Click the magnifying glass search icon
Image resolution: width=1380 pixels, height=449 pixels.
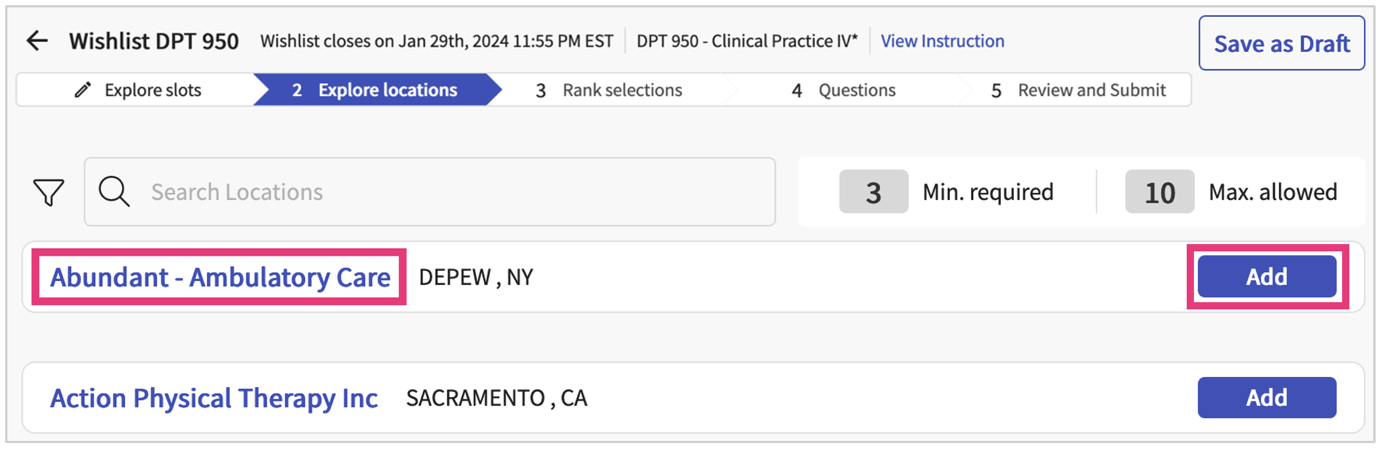point(115,192)
